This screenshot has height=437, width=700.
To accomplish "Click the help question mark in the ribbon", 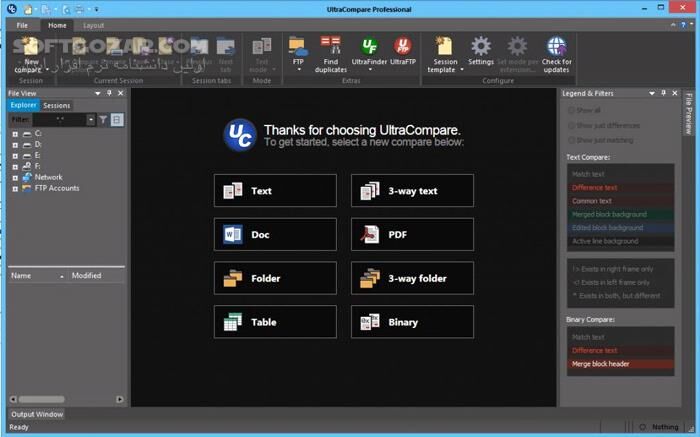I will click(x=683, y=25).
